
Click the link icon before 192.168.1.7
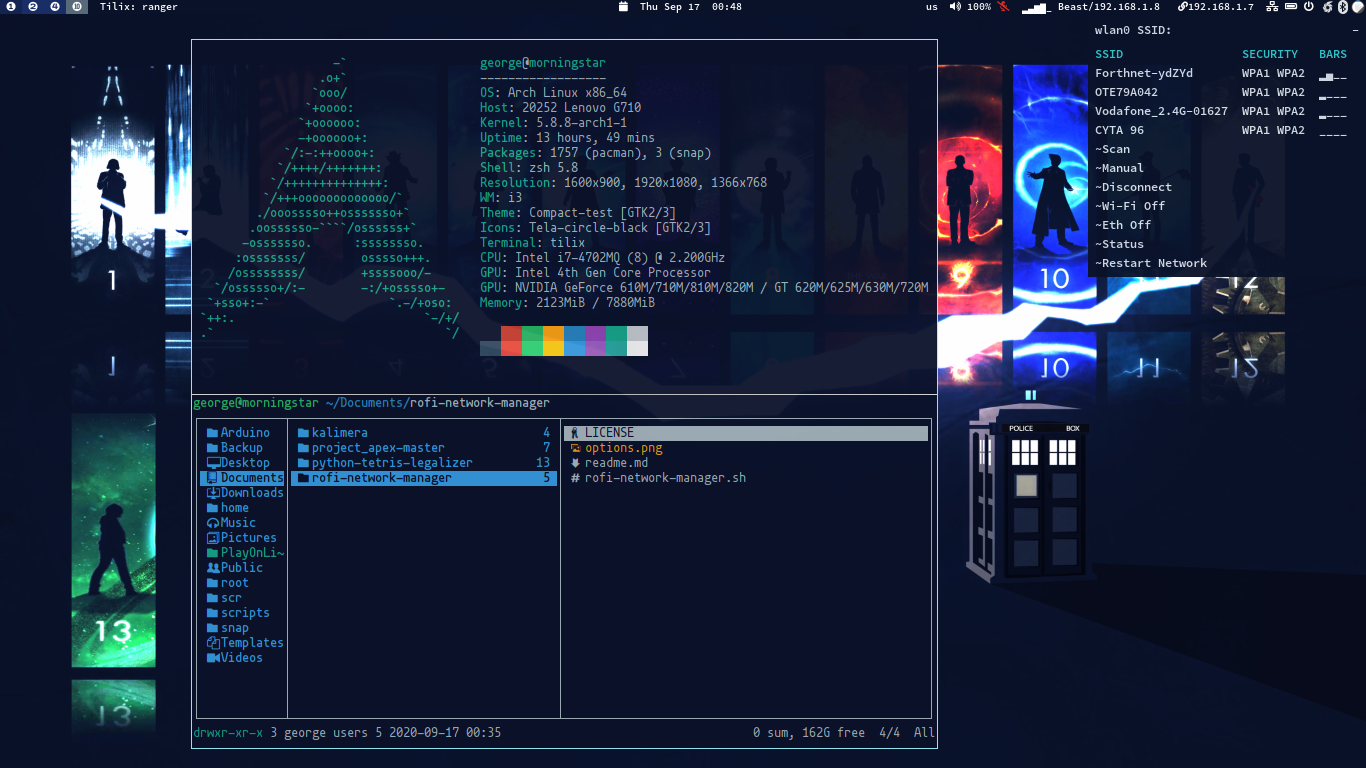coord(1183,6)
